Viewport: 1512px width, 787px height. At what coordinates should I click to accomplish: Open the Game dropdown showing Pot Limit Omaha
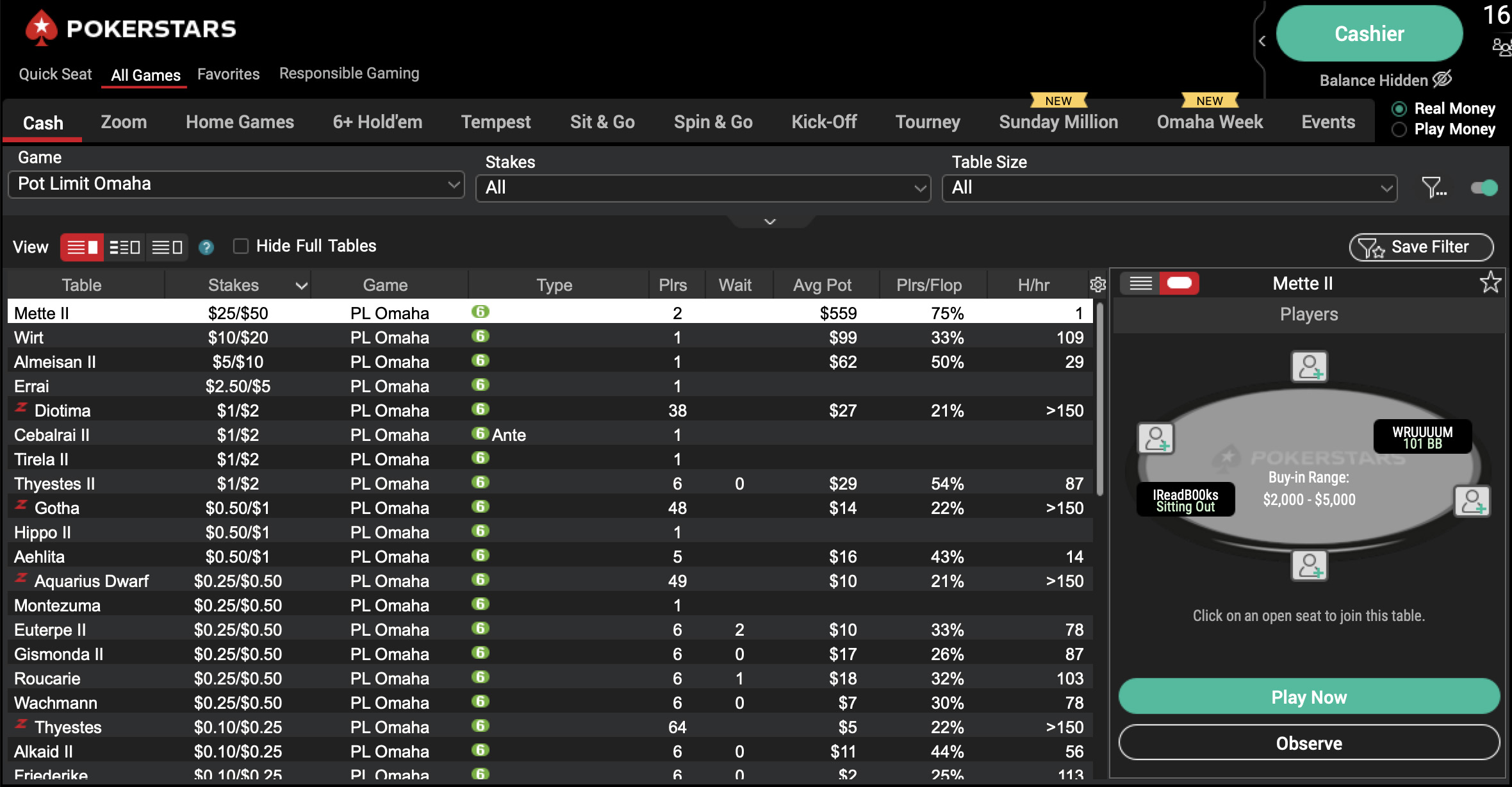click(x=236, y=185)
